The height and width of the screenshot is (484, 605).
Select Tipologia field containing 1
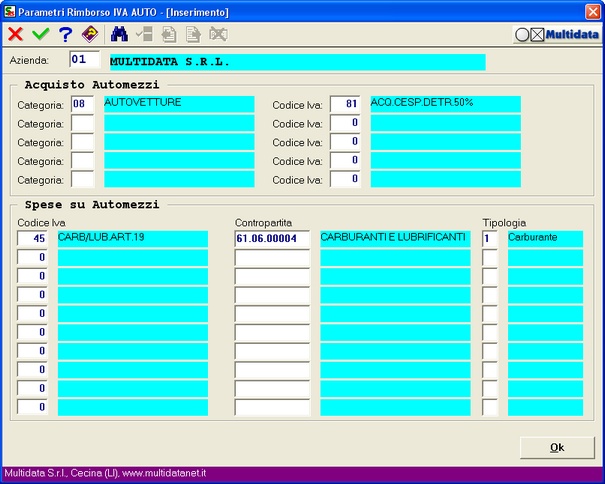[x=490, y=239]
